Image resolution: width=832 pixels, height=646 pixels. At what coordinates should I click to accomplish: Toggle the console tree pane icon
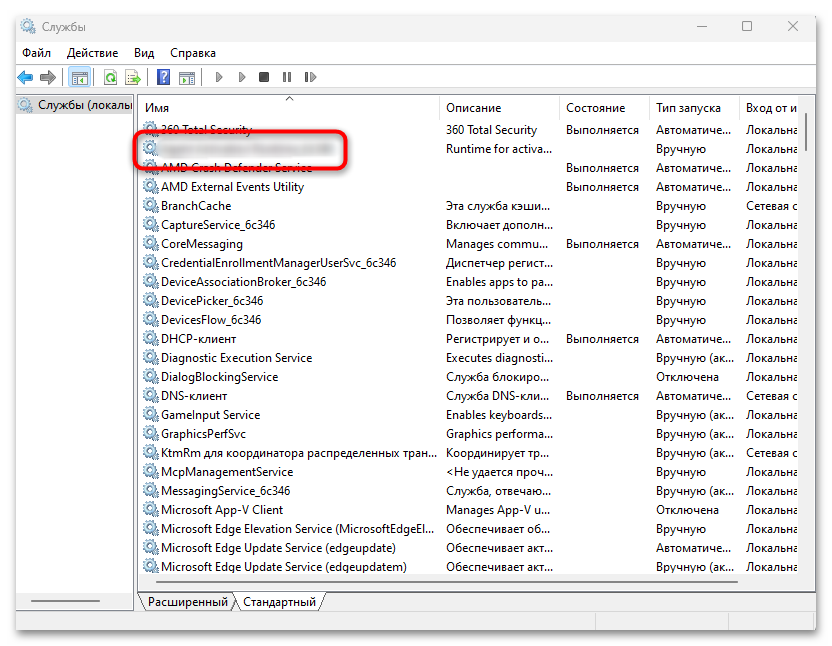(80, 77)
